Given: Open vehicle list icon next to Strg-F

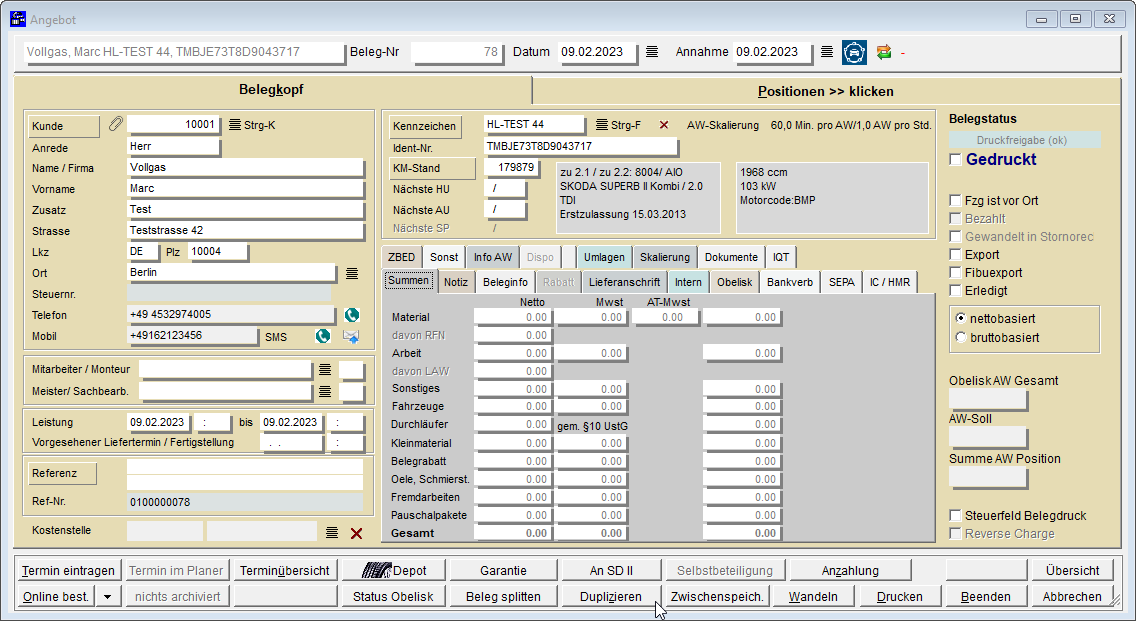Looking at the screenshot, I should [601, 125].
